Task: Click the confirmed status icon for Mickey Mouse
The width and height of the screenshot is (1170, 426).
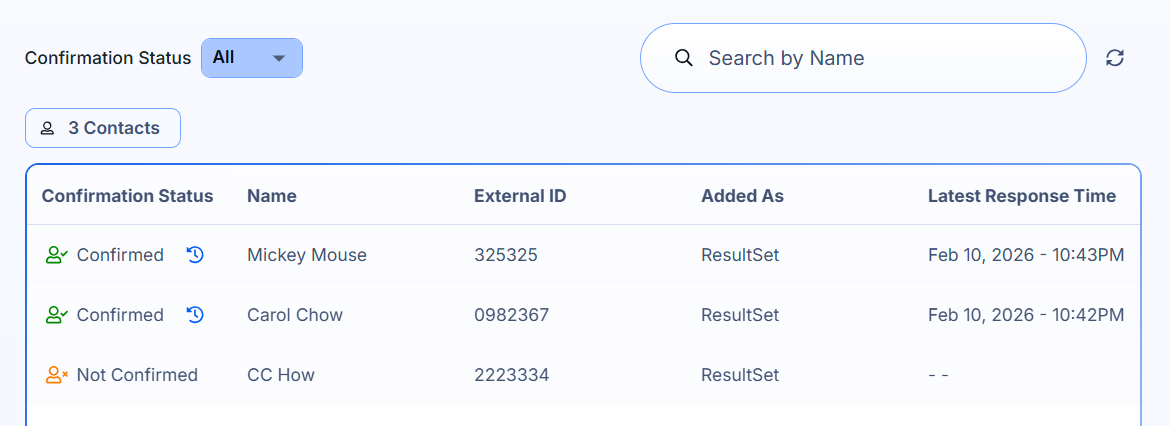Action: pos(56,255)
